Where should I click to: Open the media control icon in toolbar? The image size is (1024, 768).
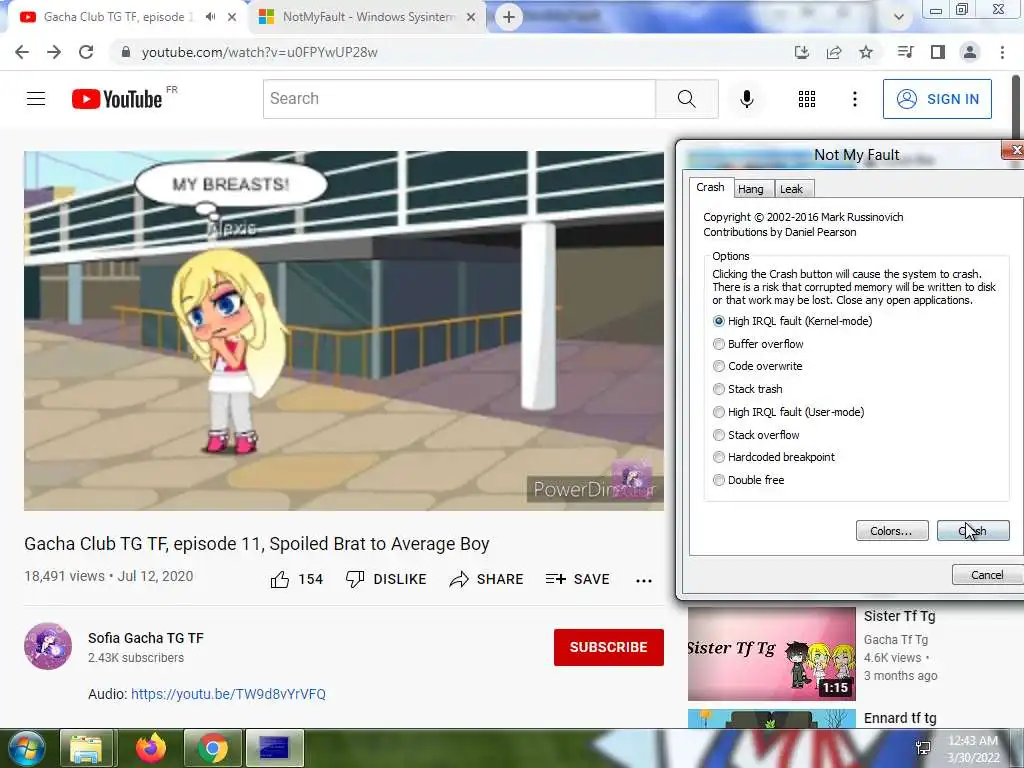905,52
